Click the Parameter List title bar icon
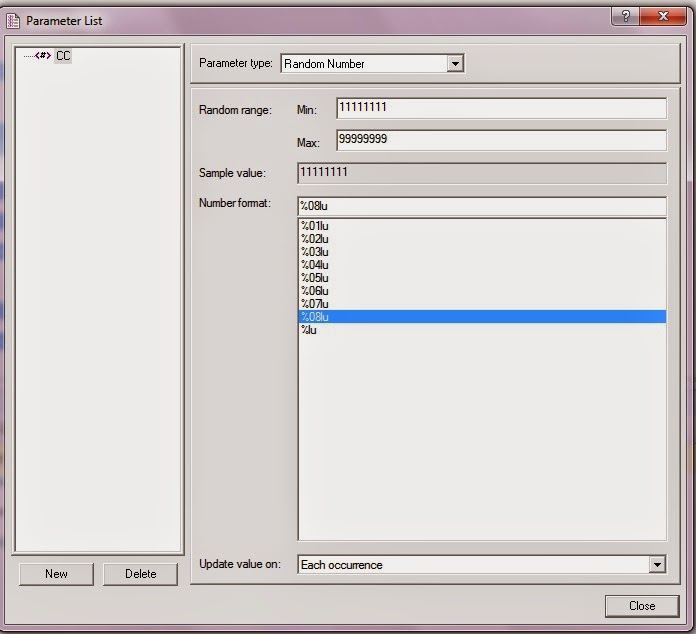696x634 pixels. 13,20
